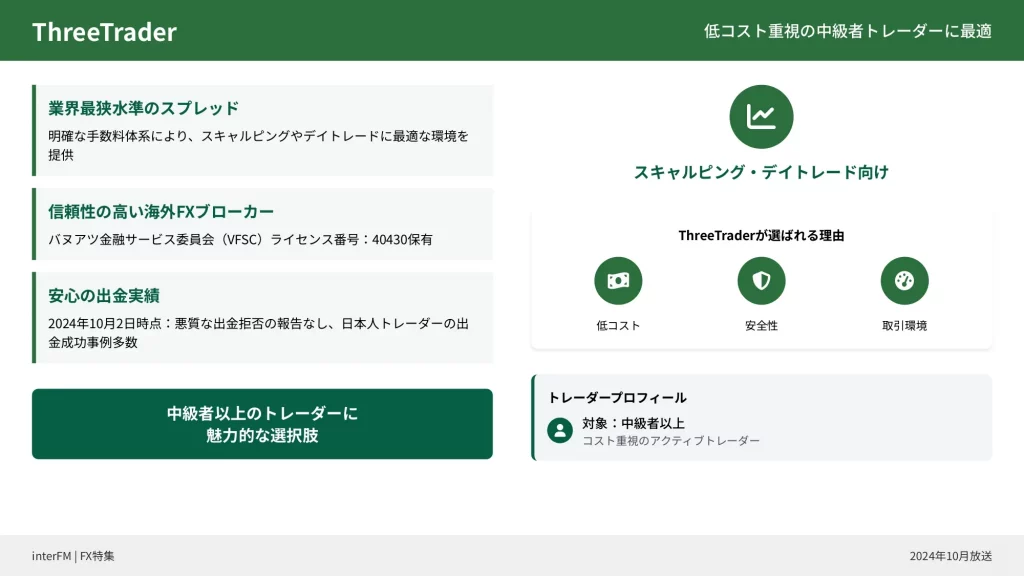
Task: Click the gauge icon above 取引環境
Action: (x=904, y=281)
